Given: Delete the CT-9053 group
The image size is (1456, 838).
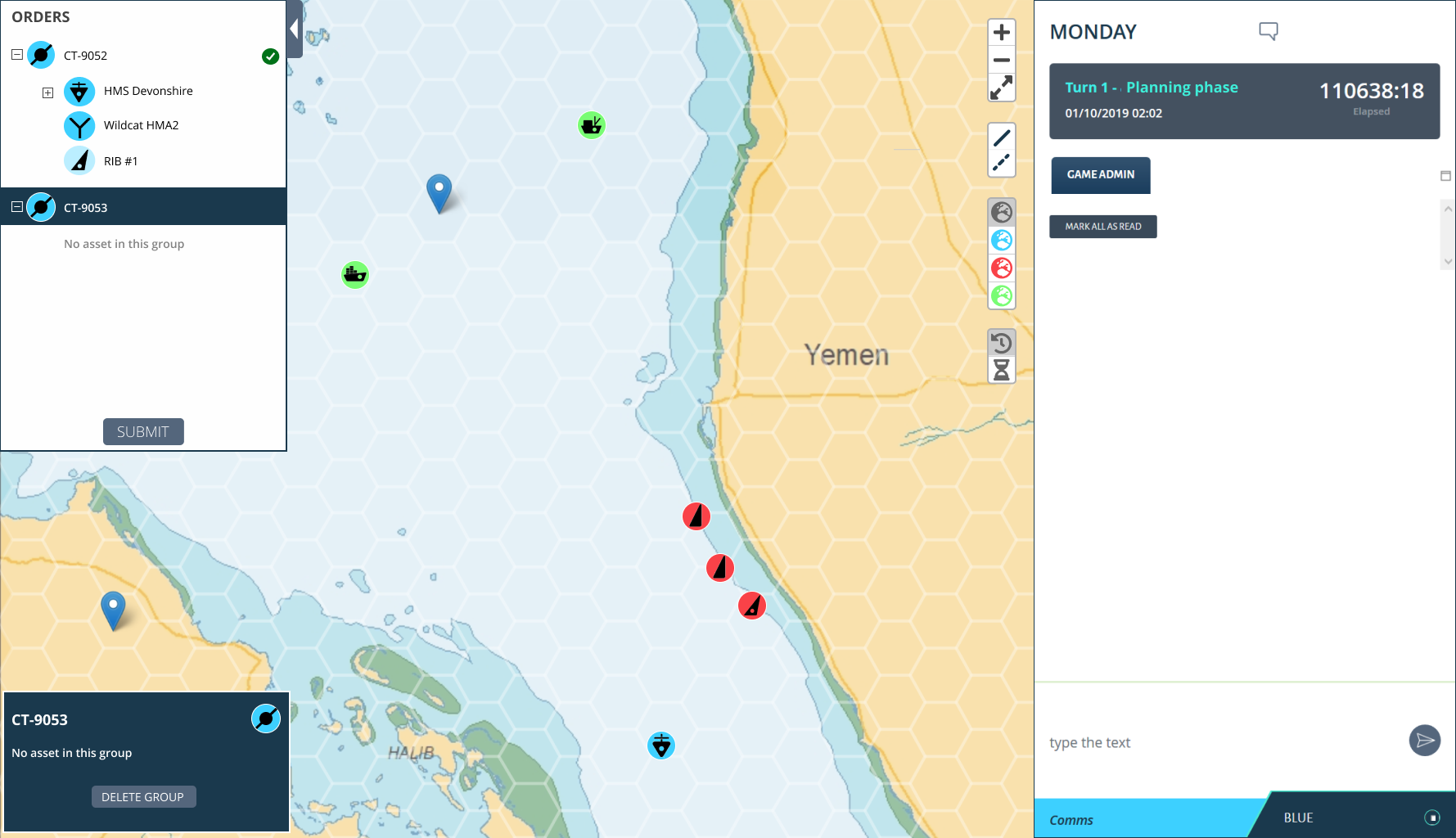Looking at the screenshot, I should [143, 797].
